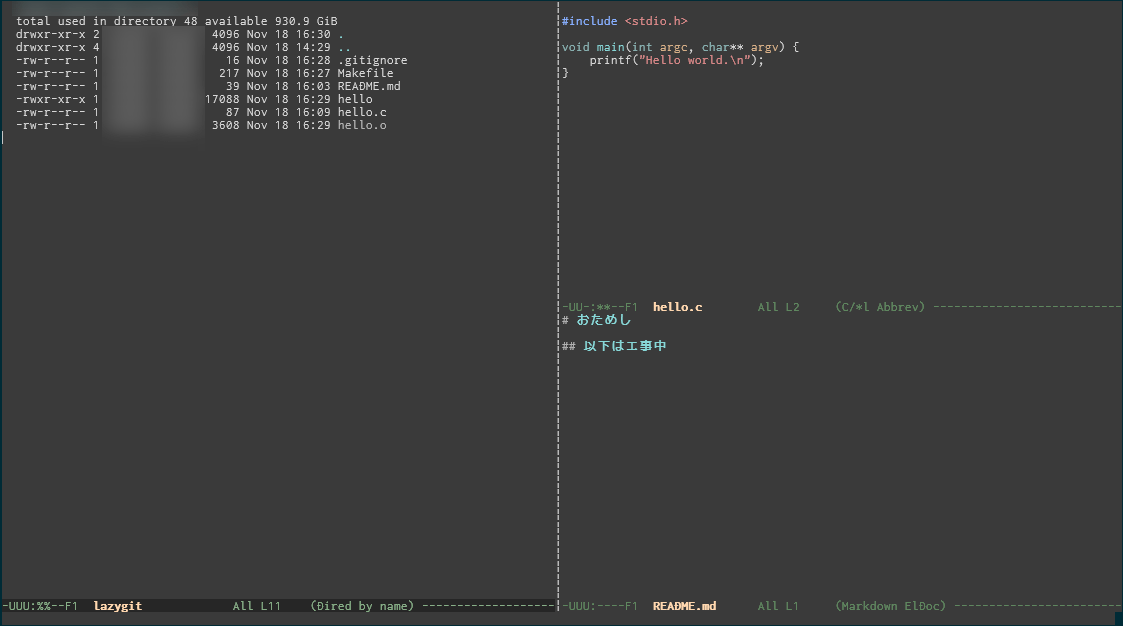Click the '以下は工事中' markdown subheading
The width and height of the screenshot is (1123, 626).
[x=624, y=346]
